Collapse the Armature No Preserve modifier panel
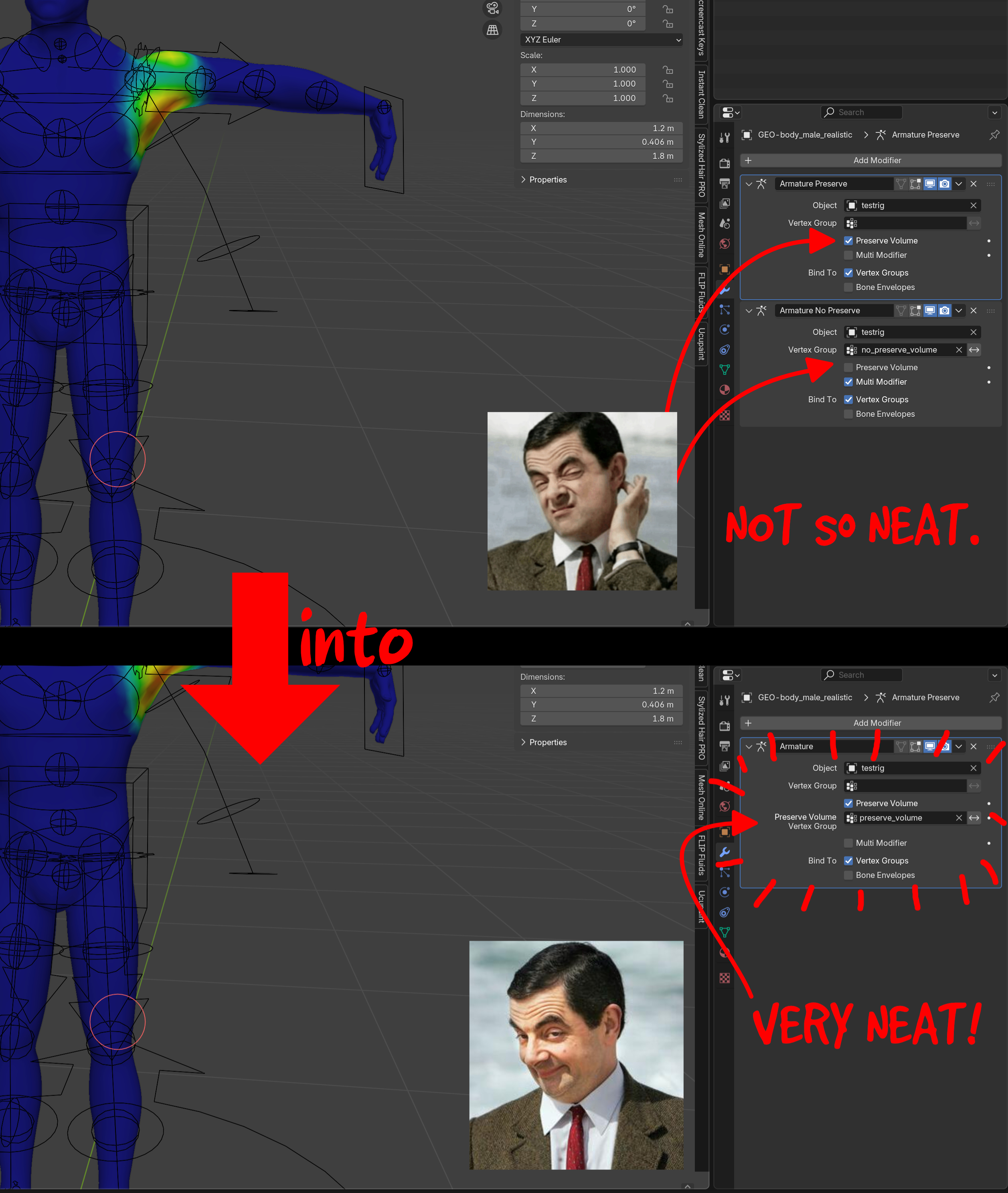The width and height of the screenshot is (1008, 1193). pyautogui.click(x=749, y=310)
